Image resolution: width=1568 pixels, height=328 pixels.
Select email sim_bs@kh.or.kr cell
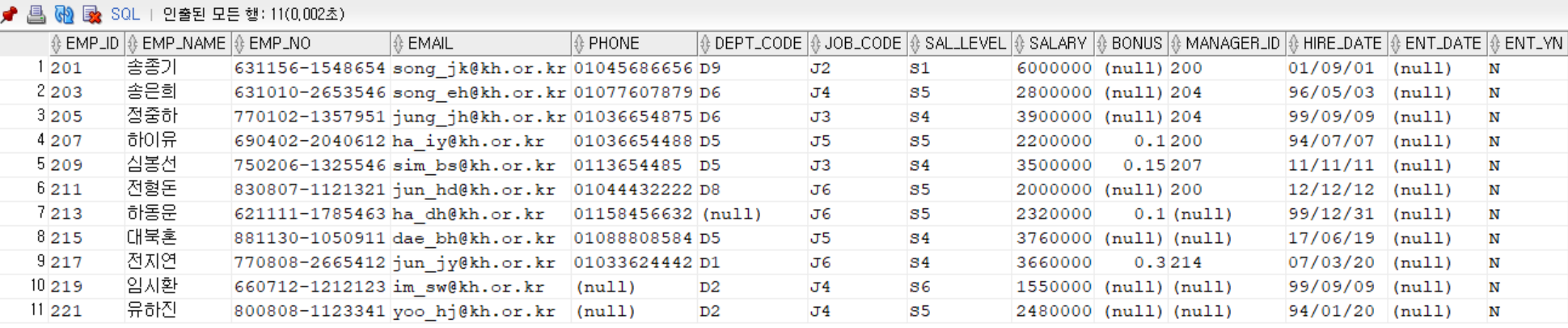(x=480, y=165)
